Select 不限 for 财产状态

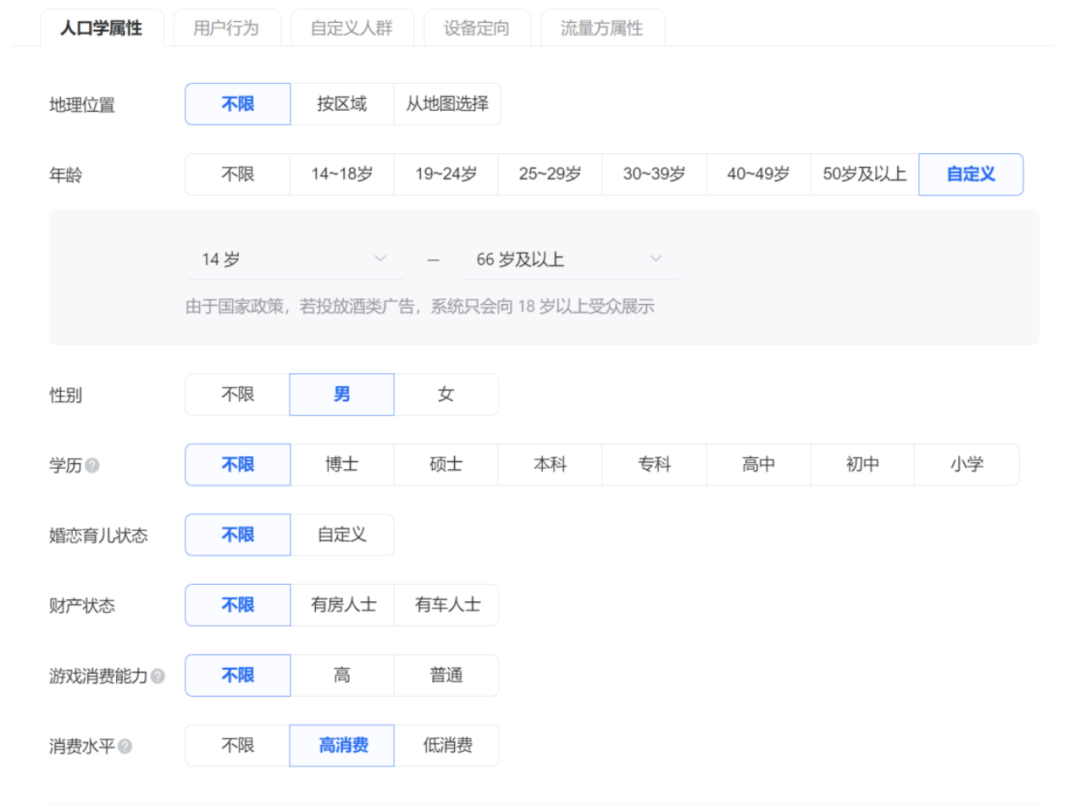[x=238, y=606]
